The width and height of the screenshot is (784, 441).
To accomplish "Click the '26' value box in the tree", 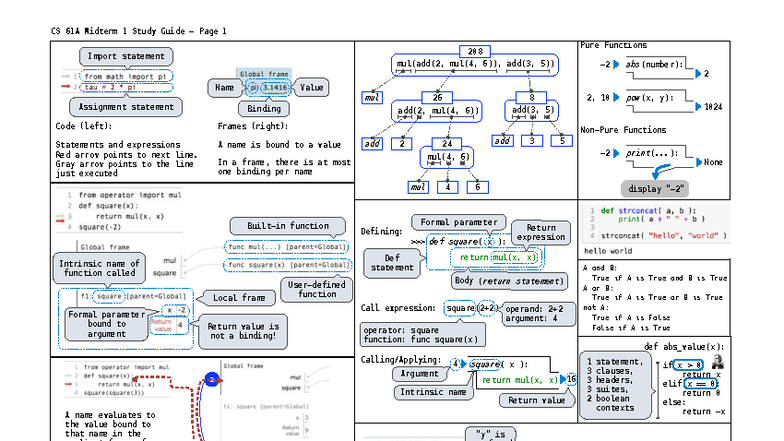I will [437, 97].
